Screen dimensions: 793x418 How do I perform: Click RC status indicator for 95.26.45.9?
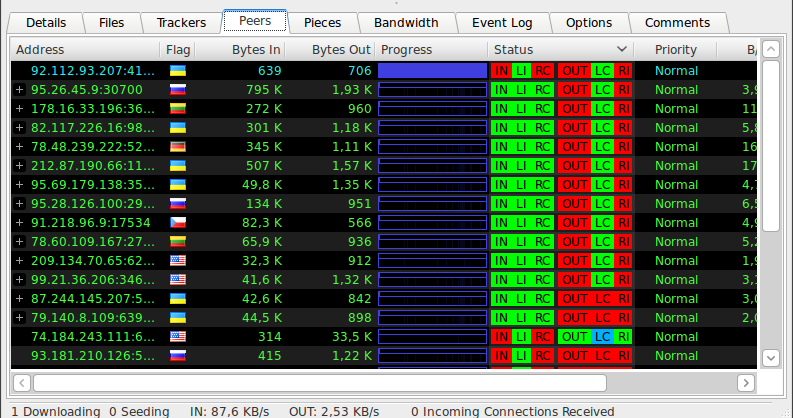coord(543,89)
